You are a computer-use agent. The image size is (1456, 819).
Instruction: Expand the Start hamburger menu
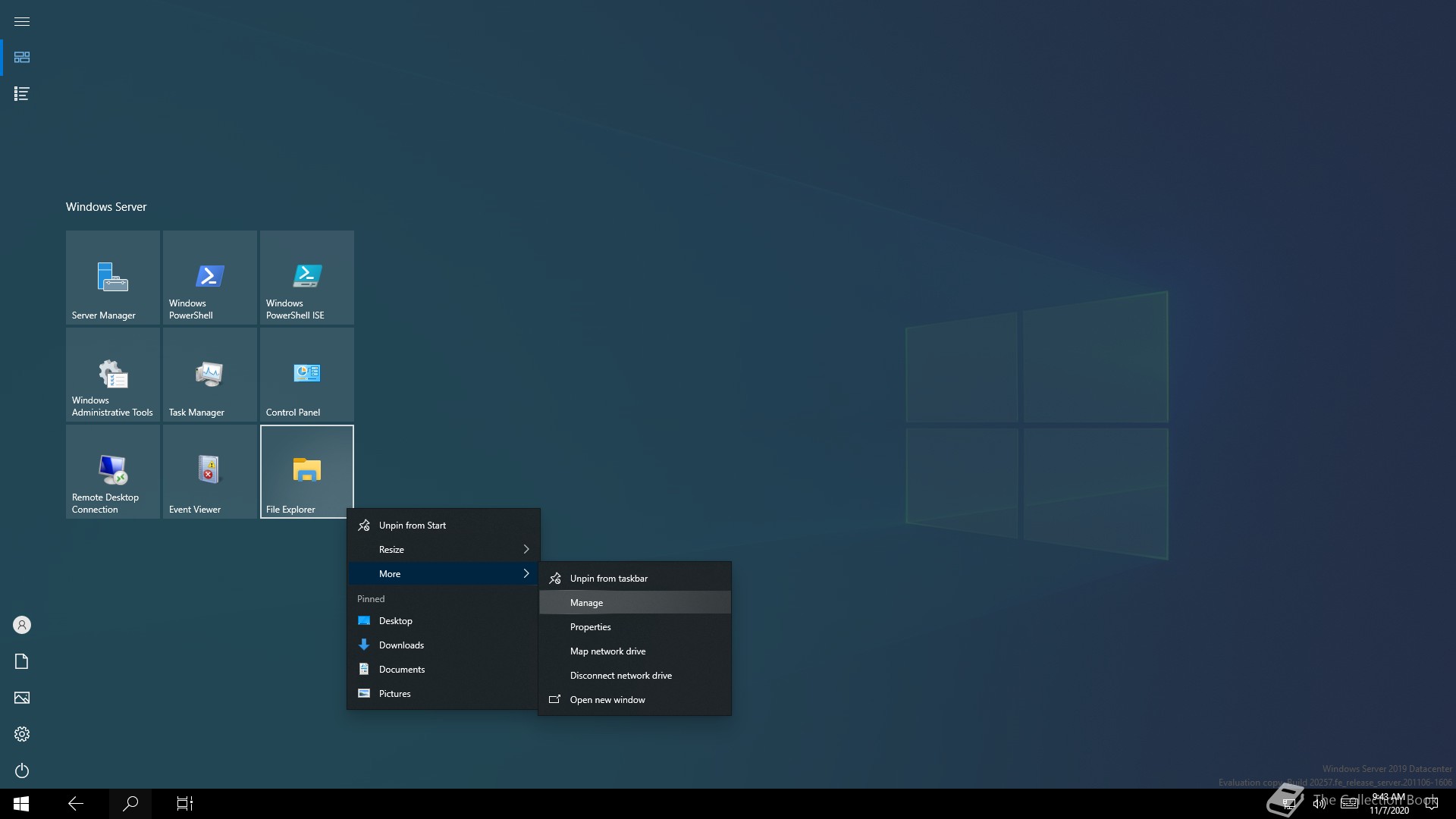[x=22, y=21]
